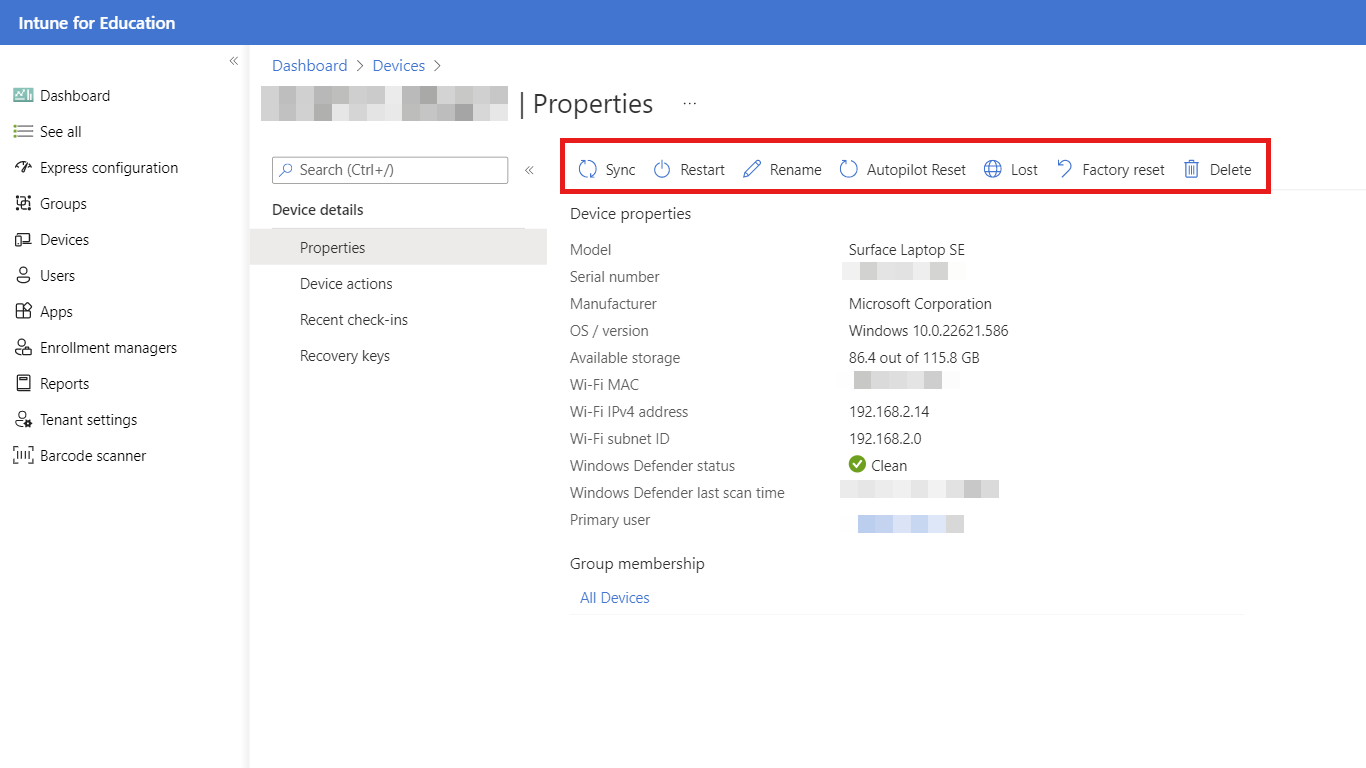Delete the device using the trash icon

coord(1192,169)
